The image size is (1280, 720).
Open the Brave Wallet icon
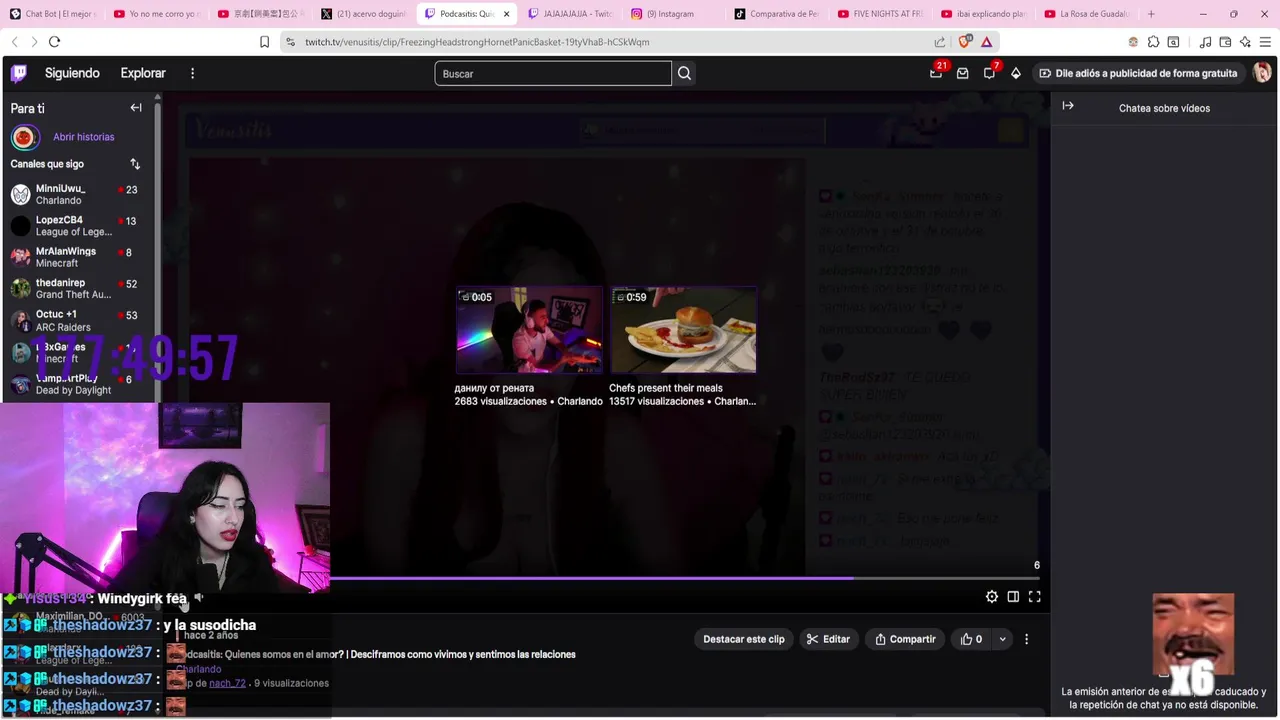1225,42
